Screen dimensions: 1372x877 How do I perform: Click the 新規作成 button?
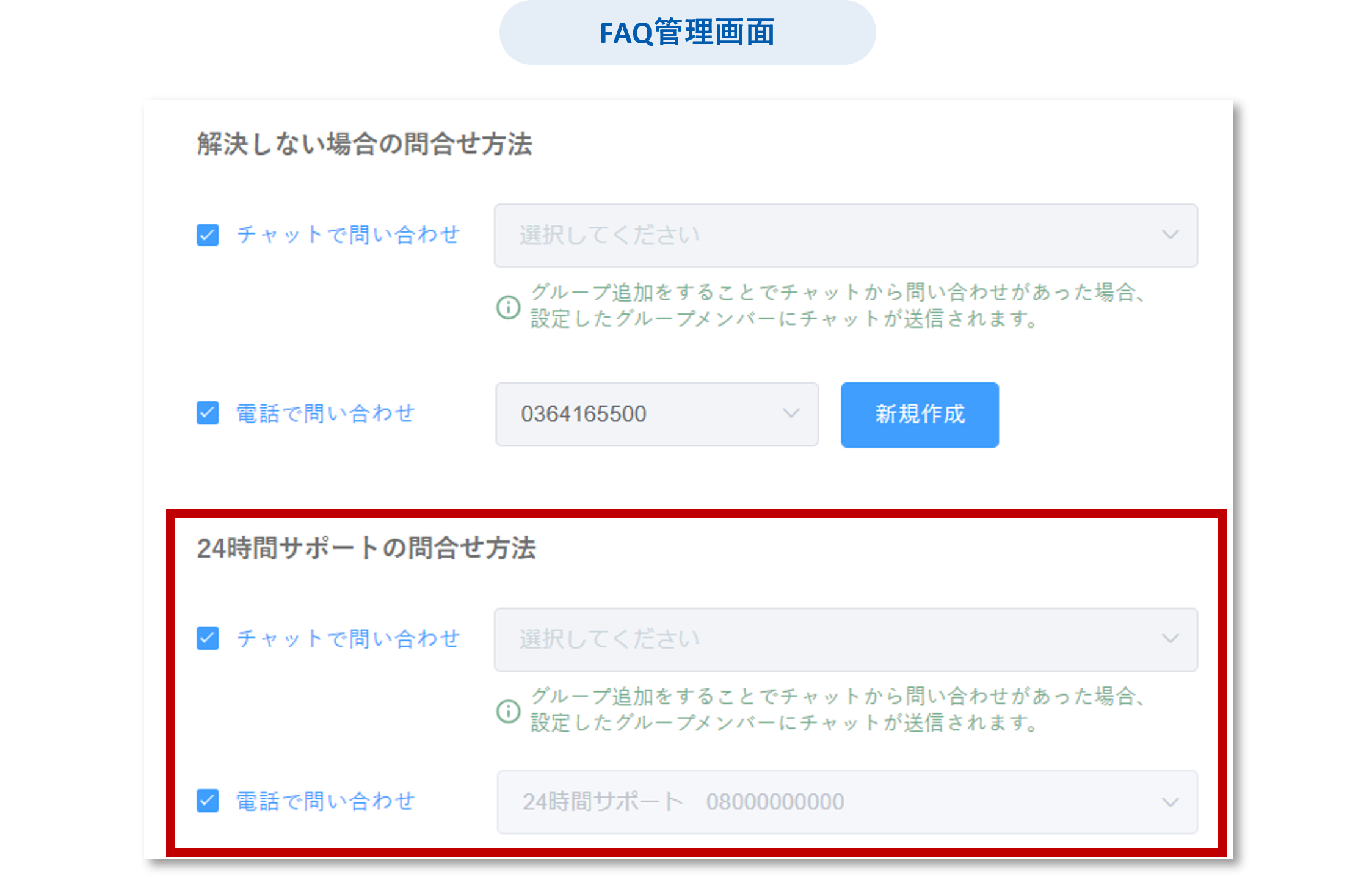pos(918,415)
